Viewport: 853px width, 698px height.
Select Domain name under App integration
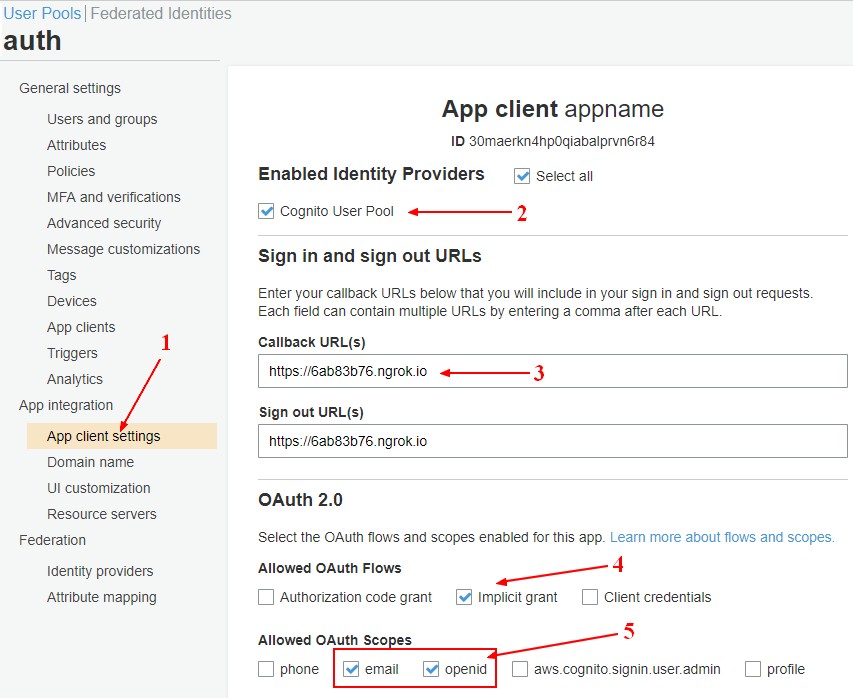pos(92,462)
